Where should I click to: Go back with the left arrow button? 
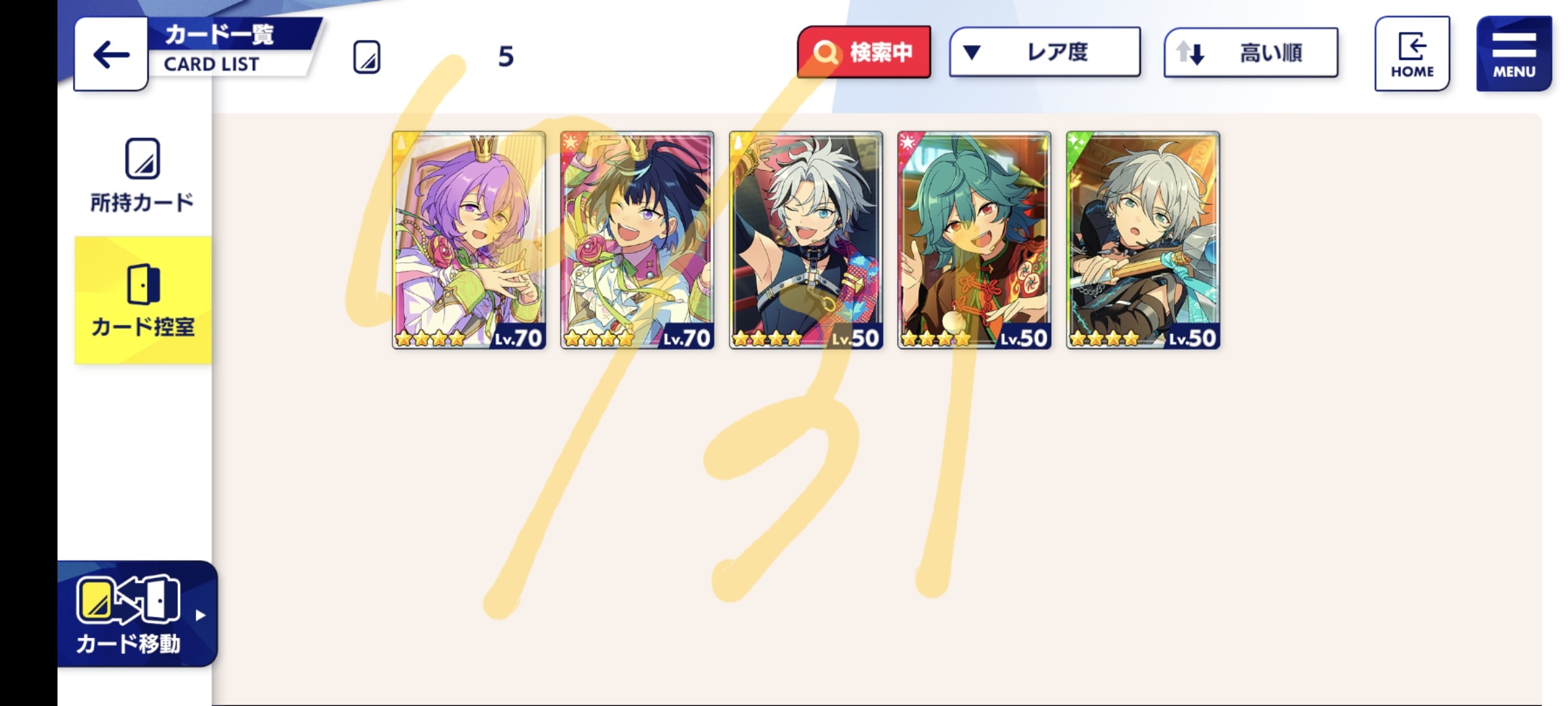tap(110, 54)
